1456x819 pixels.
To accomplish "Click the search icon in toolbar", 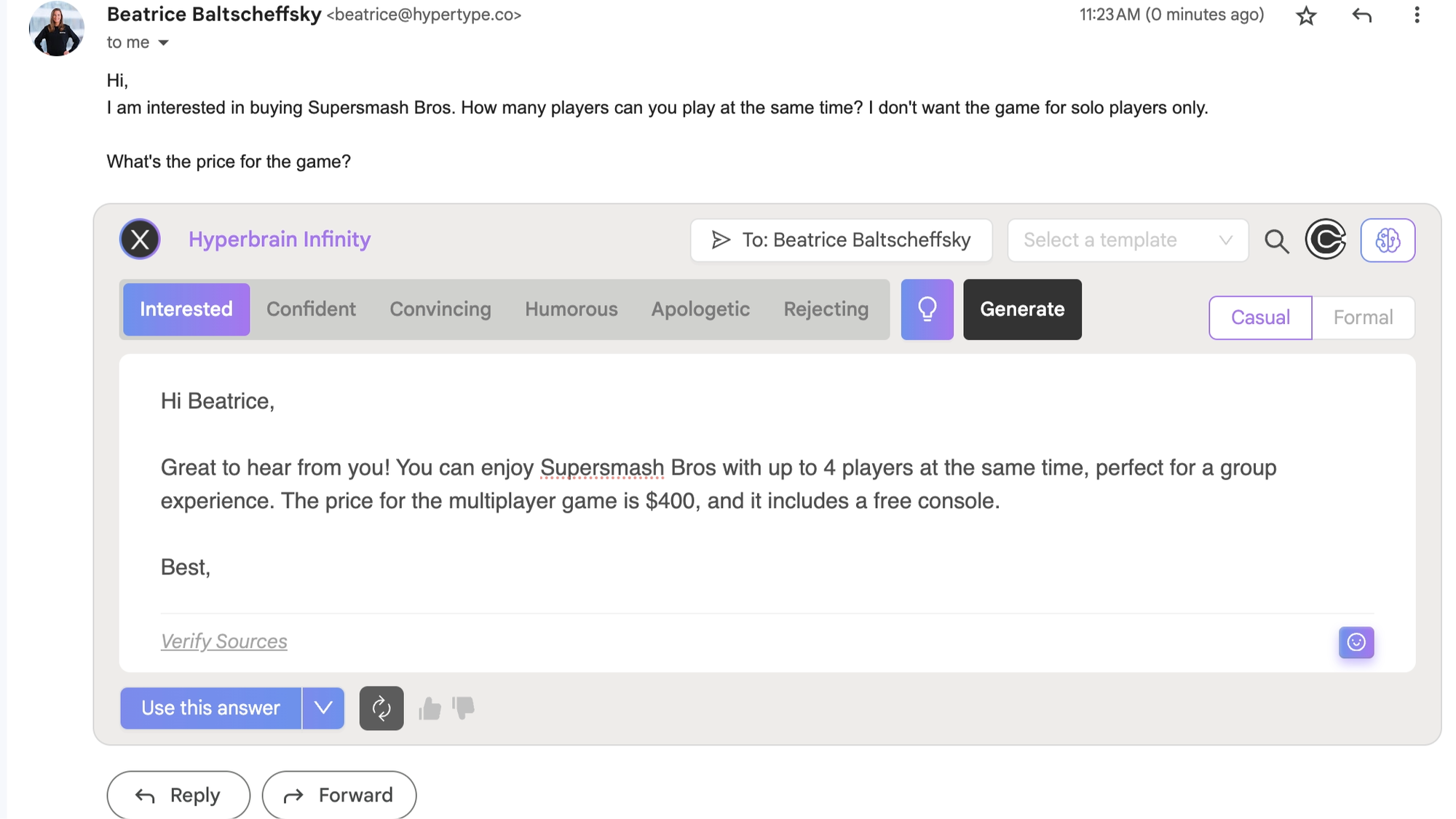I will click(x=1277, y=240).
